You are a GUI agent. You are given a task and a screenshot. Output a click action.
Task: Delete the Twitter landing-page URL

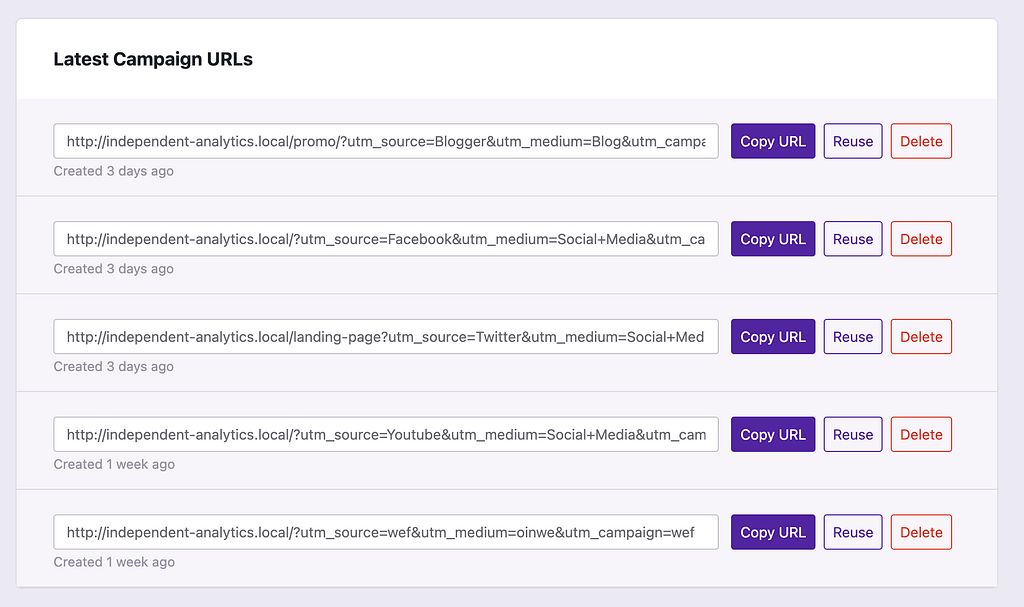(921, 337)
